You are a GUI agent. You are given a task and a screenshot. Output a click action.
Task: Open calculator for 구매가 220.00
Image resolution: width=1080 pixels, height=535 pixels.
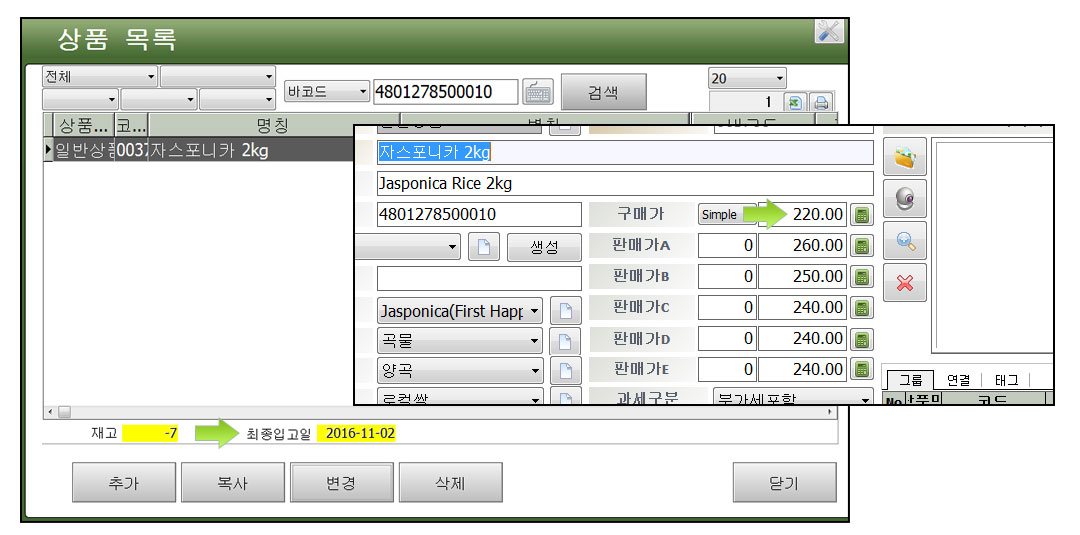pyautogui.click(x=860, y=215)
